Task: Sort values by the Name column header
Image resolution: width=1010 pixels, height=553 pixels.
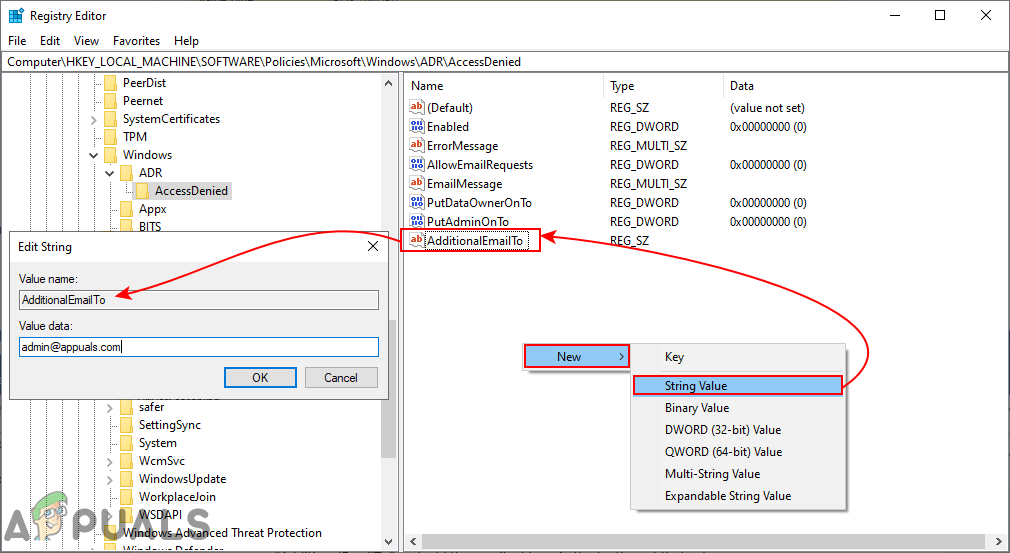Action: point(504,86)
